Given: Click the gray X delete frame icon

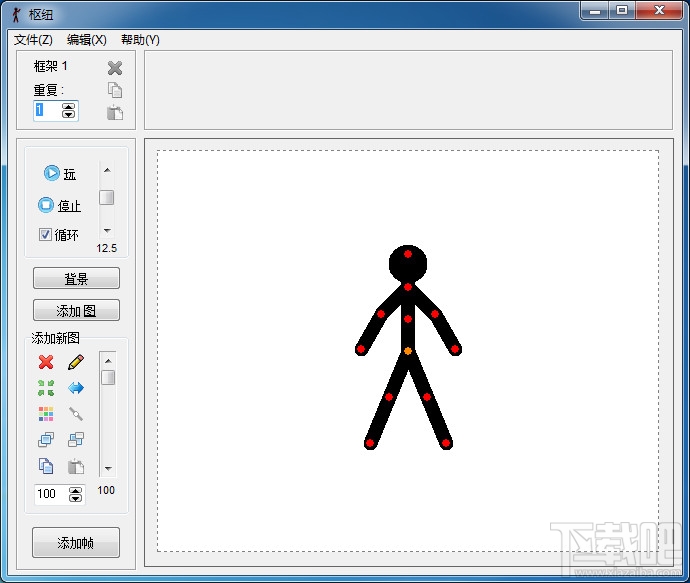Looking at the screenshot, I should pos(115,68).
